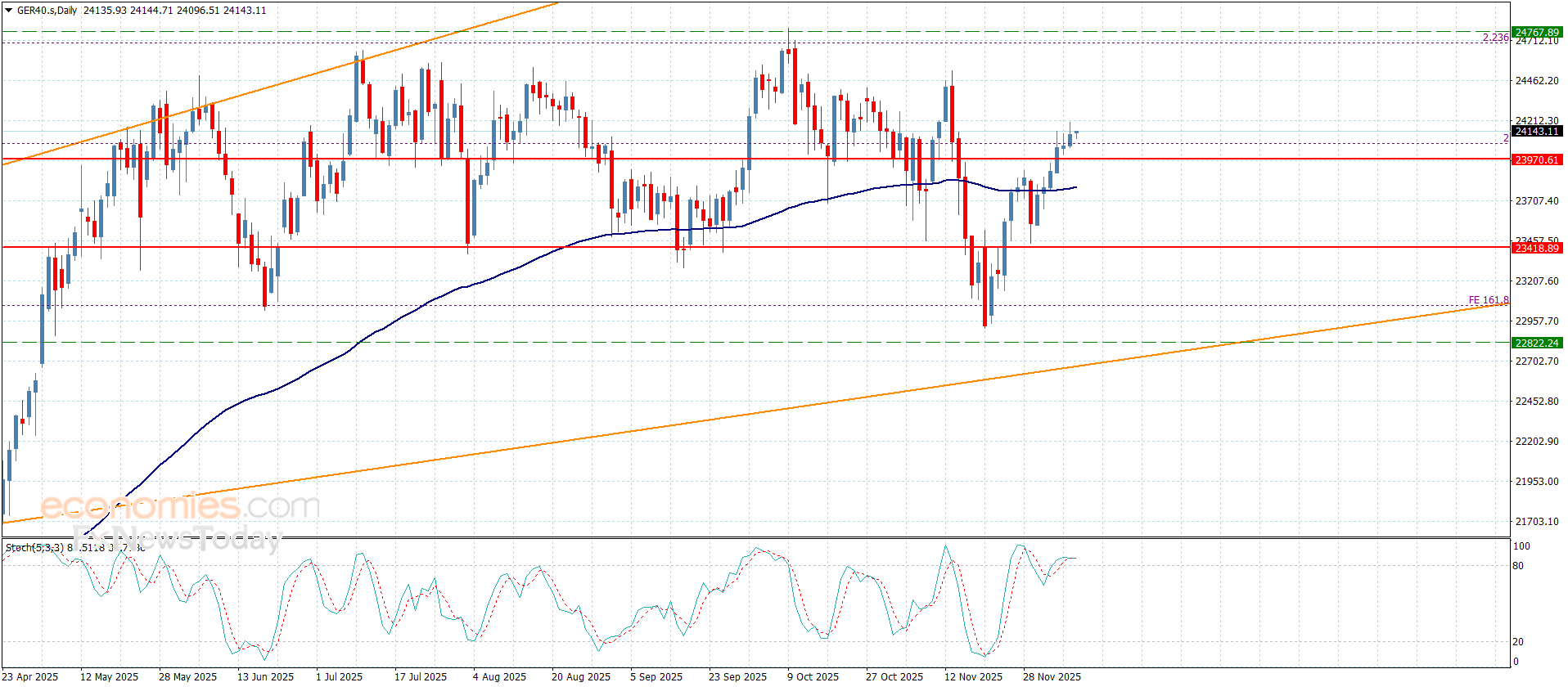Select the green 24767.89 price label
Screen dimensions: 1568x687
[1536, 33]
